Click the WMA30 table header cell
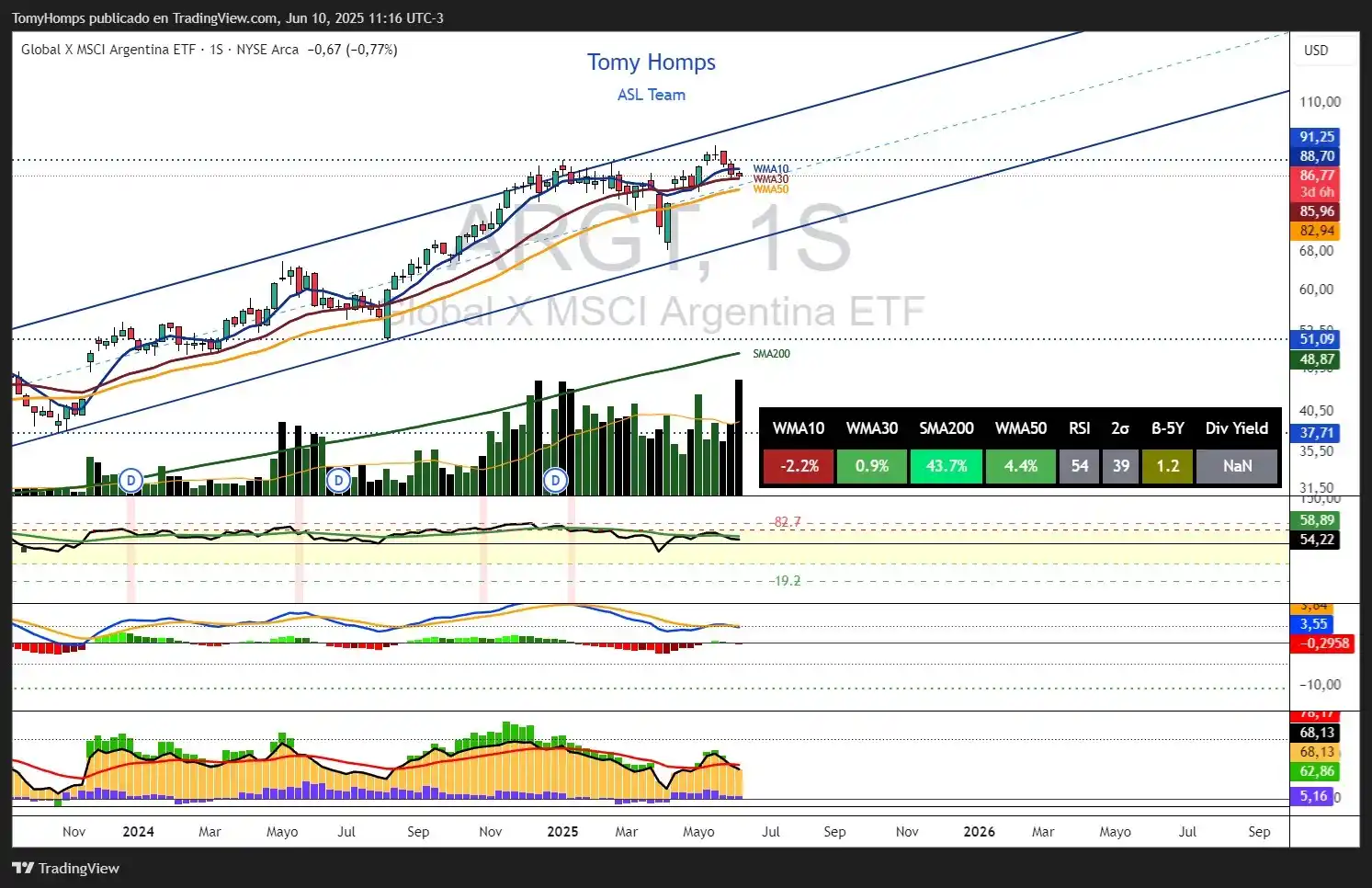1372x888 pixels. pyautogui.click(x=872, y=428)
